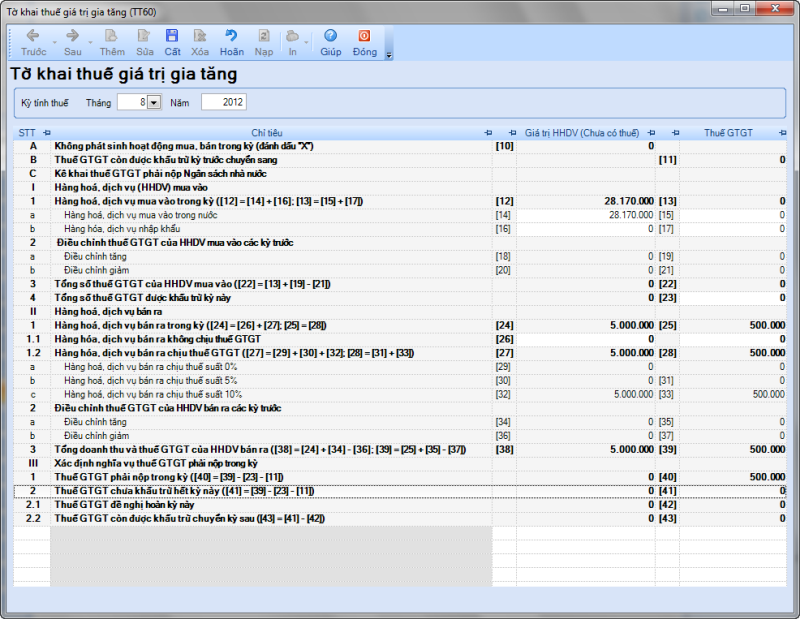
Task: Click the Thêm add document icon
Action: coord(111,36)
